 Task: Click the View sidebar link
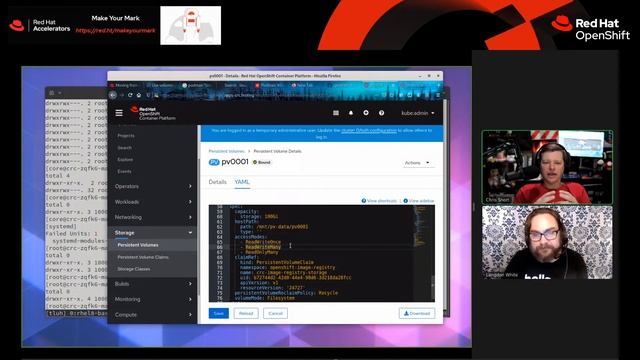click(x=419, y=201)
